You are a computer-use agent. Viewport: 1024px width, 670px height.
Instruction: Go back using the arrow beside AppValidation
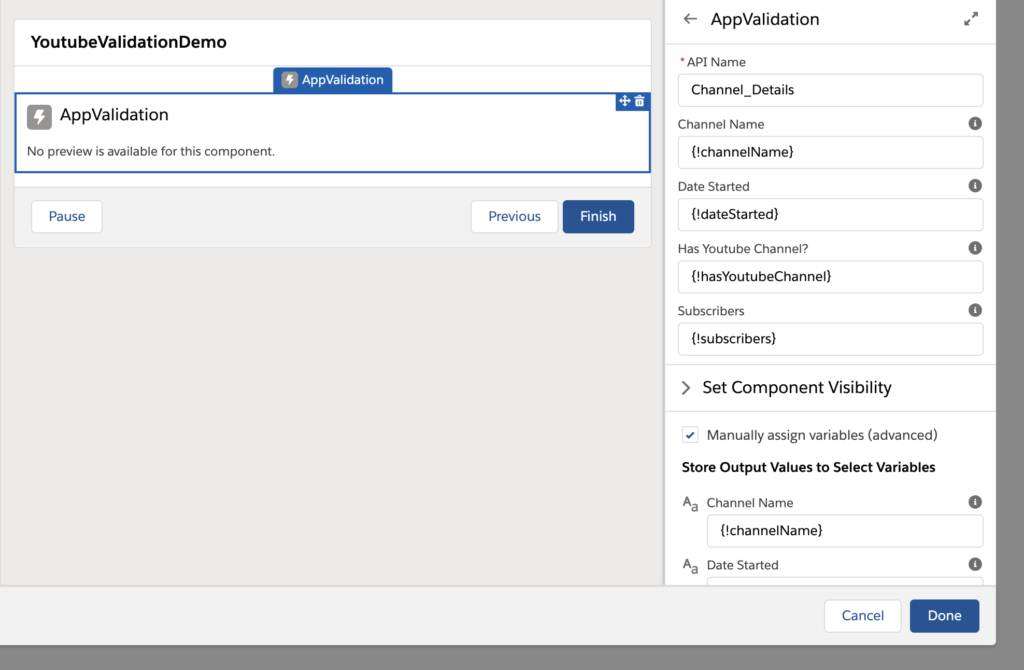(x=690, y=19)
